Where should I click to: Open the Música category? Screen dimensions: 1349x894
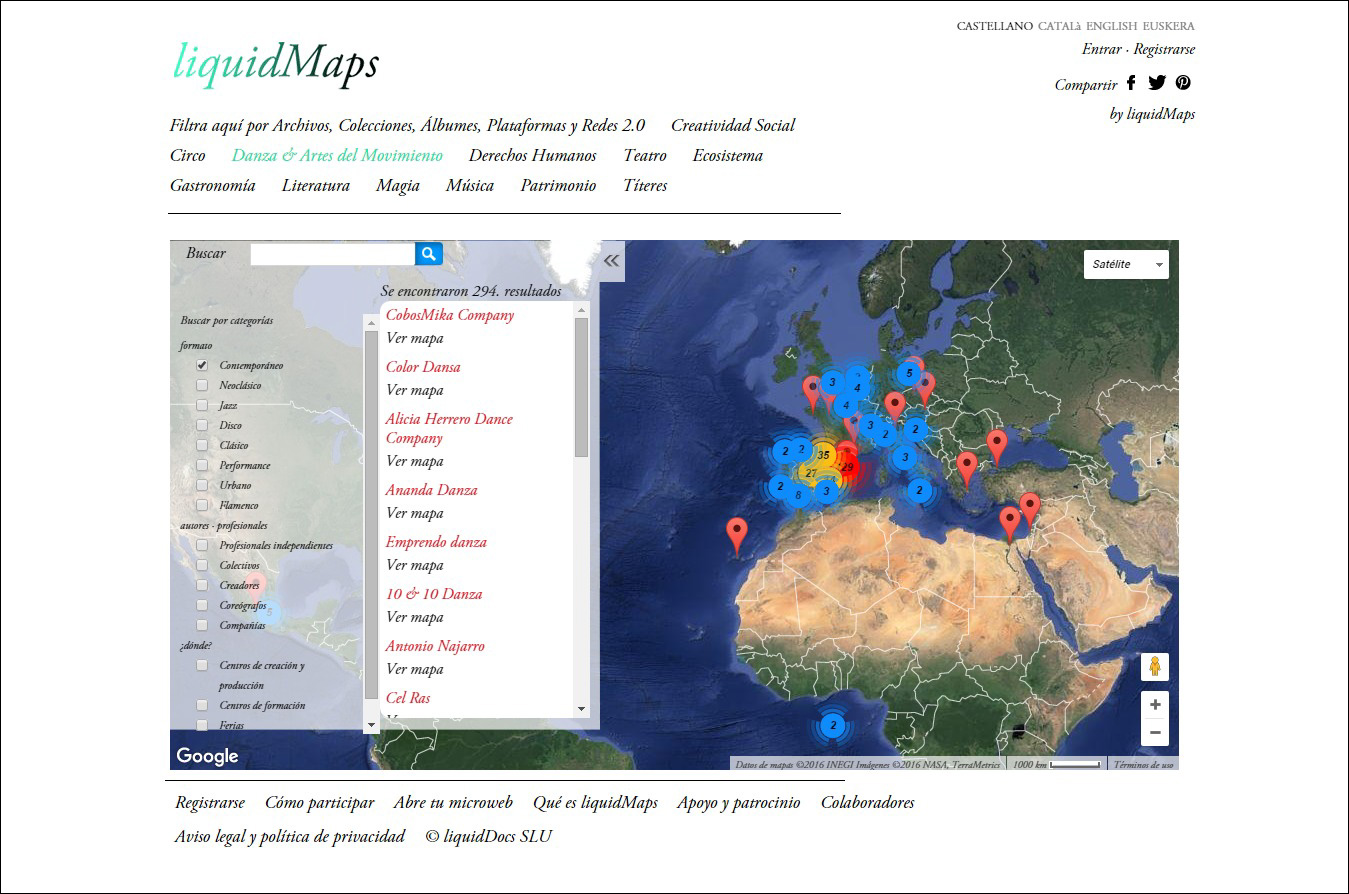(470, 185)
